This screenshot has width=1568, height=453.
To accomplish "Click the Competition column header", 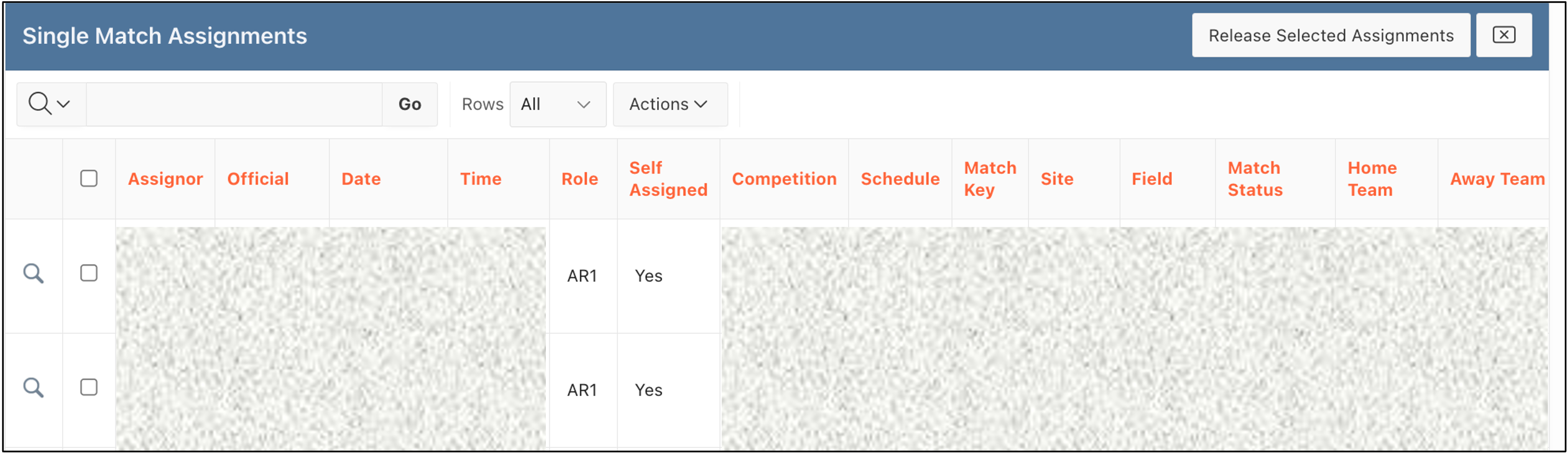I will [x=784, y=179].
